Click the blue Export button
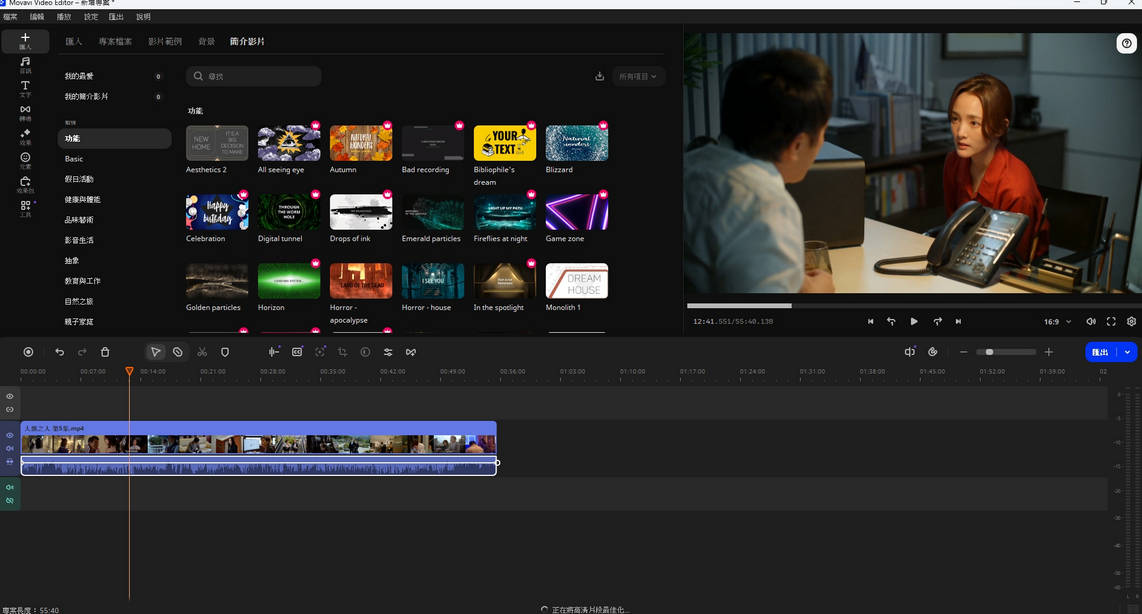 point(1101,352)
